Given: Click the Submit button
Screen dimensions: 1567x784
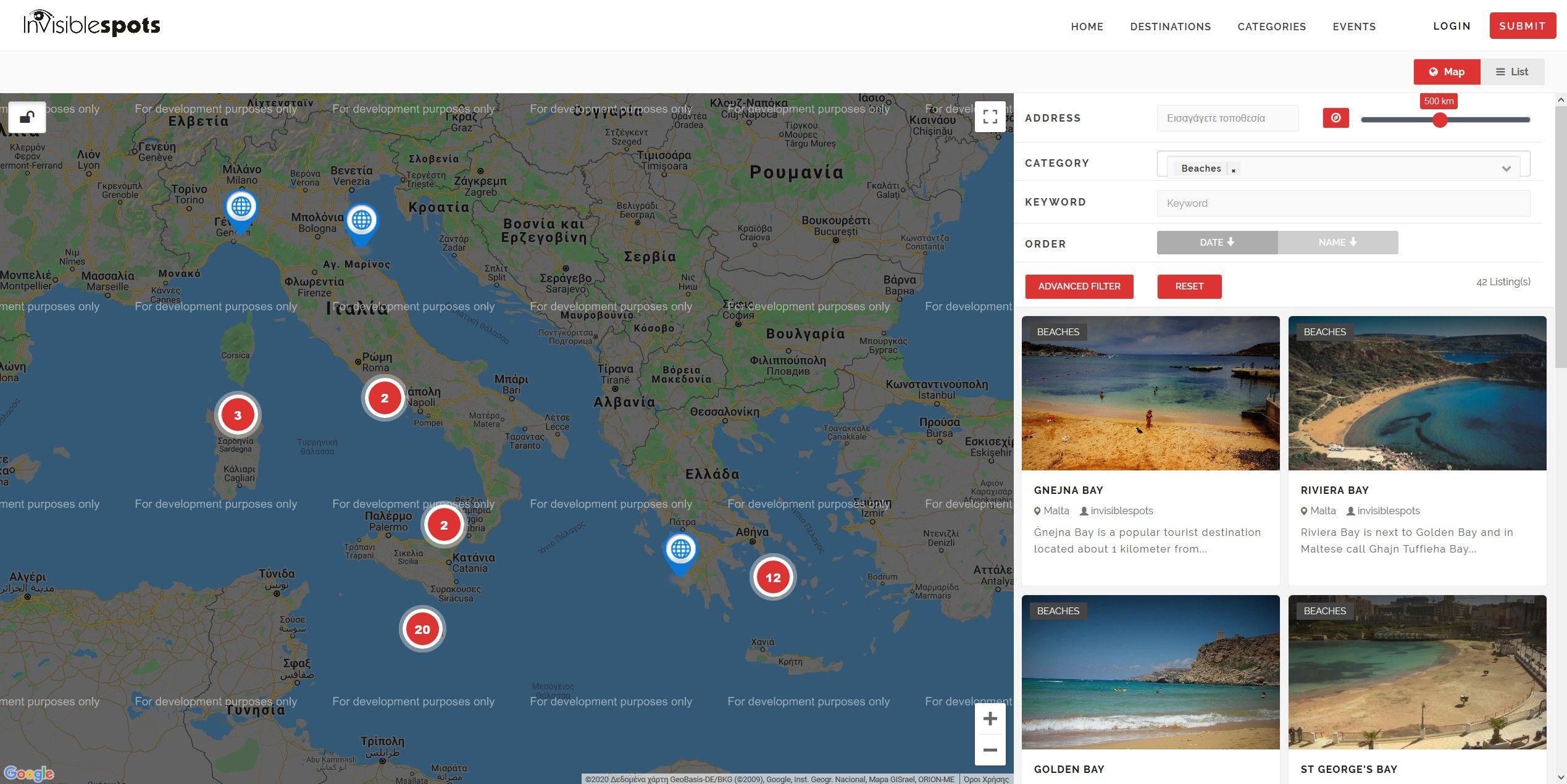Looking at the screenshot, I should (x=1522, y=26).
